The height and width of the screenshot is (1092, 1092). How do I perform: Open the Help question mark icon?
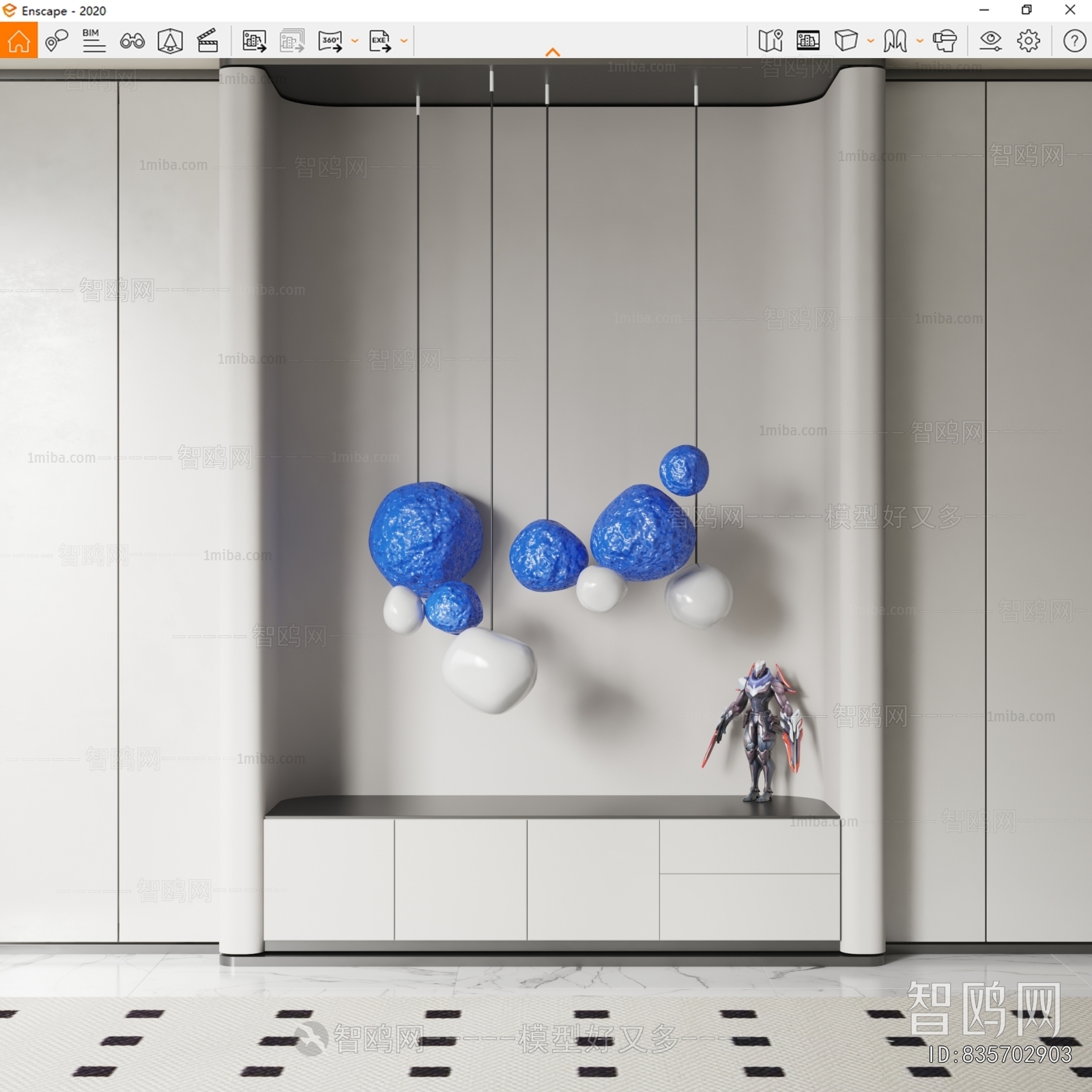coord(1074,41)
